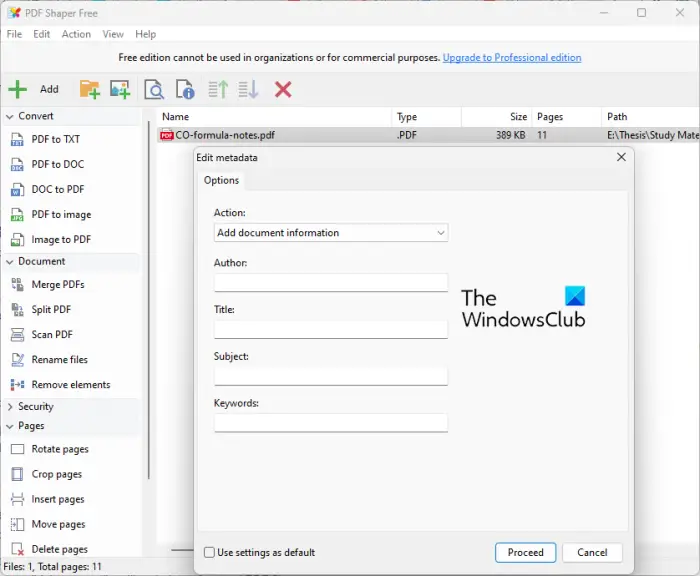Viewport: 700px width, 576px height.
Task: Click the Scan PDF icon
Action: [x=17, y=334]
